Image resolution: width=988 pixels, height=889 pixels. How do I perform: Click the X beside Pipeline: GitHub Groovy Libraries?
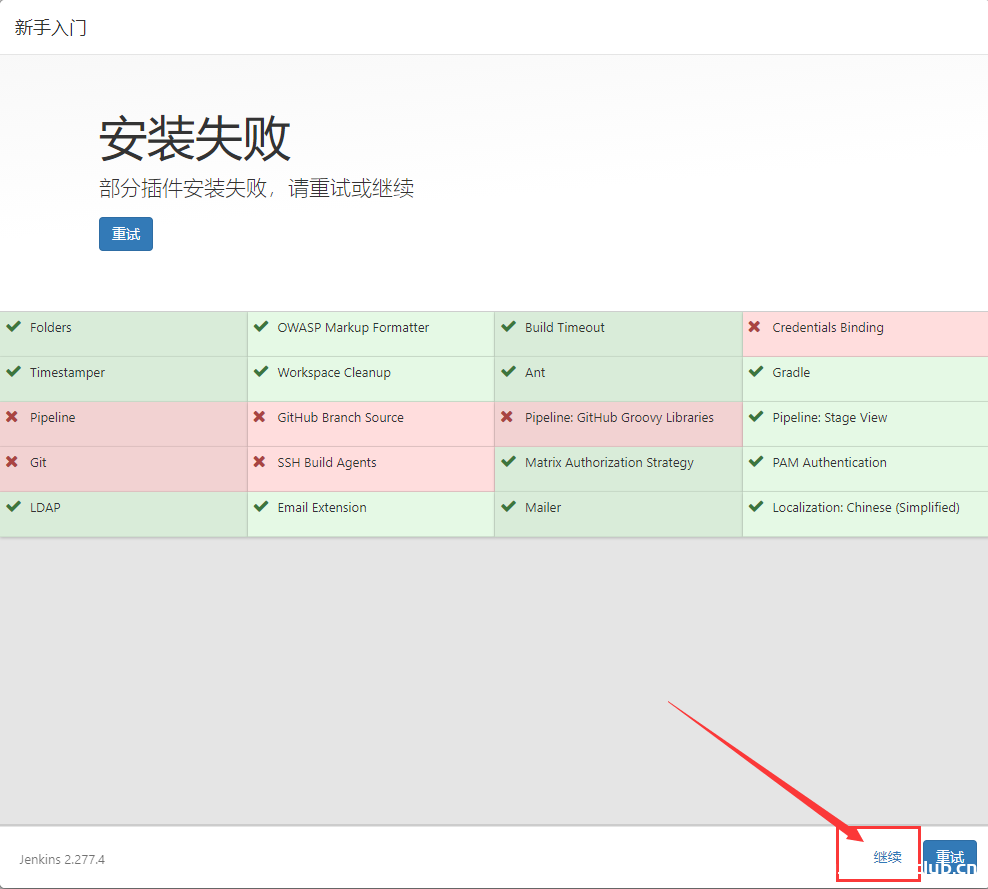point(508,417)
